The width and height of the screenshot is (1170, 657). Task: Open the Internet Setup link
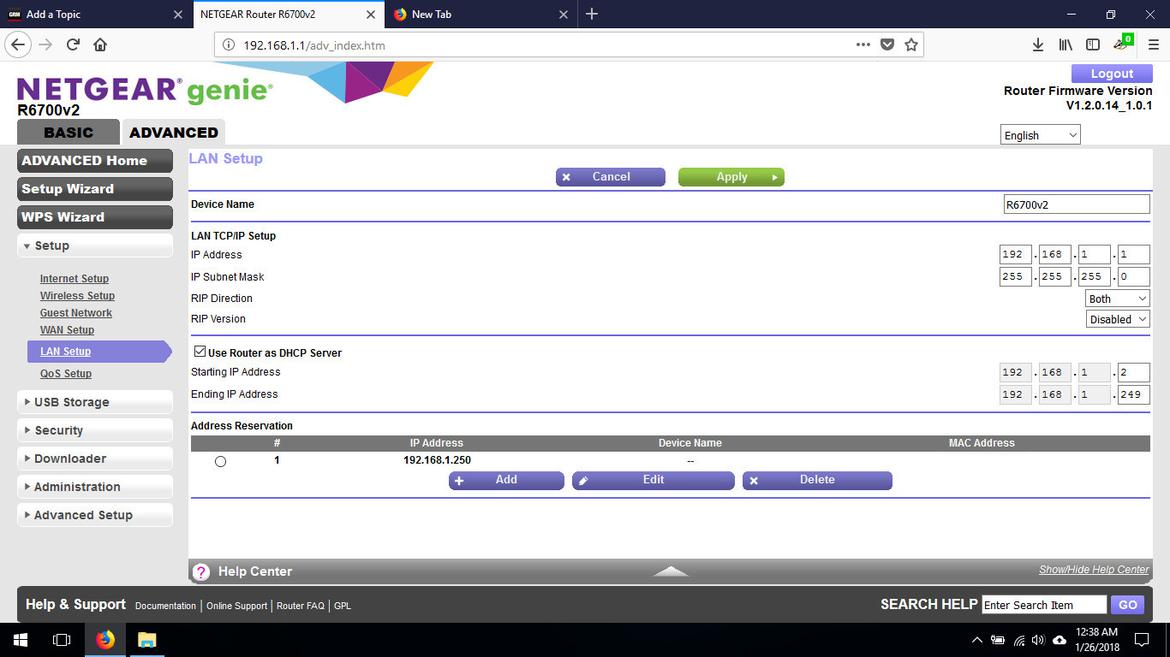pos(75,278)
